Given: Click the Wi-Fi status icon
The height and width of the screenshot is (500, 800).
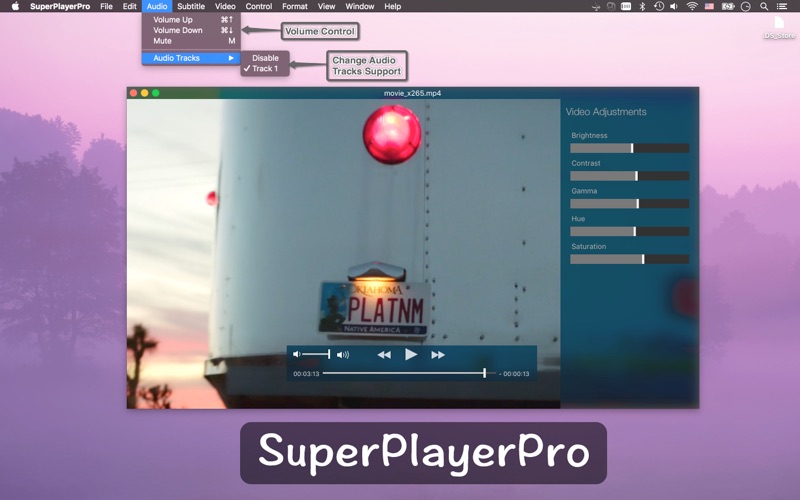Looking at the screenshot, I should tap(692, 6).
